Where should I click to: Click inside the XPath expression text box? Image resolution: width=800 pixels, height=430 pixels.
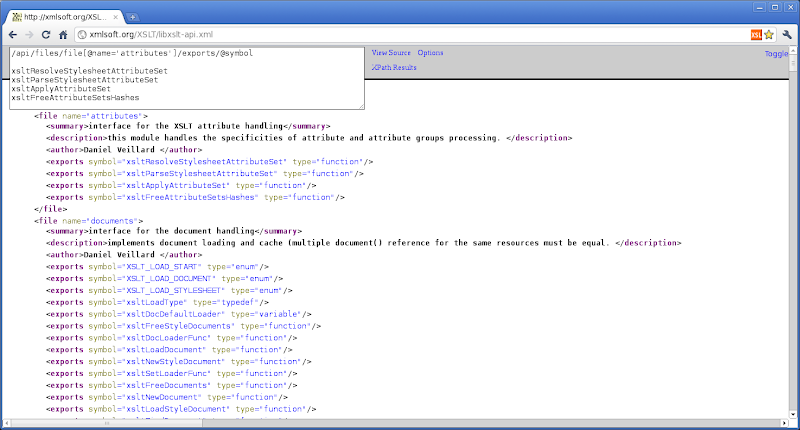(187, 78)
